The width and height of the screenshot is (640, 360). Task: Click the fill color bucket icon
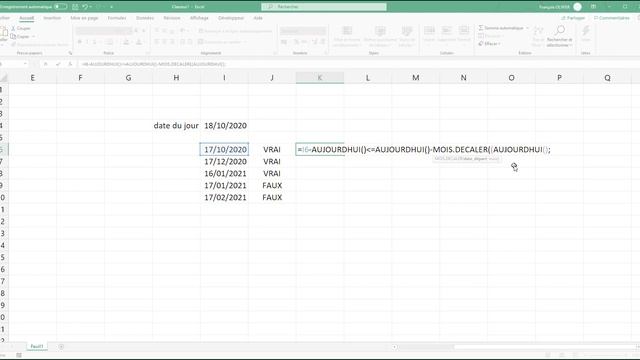click(126, 42)
